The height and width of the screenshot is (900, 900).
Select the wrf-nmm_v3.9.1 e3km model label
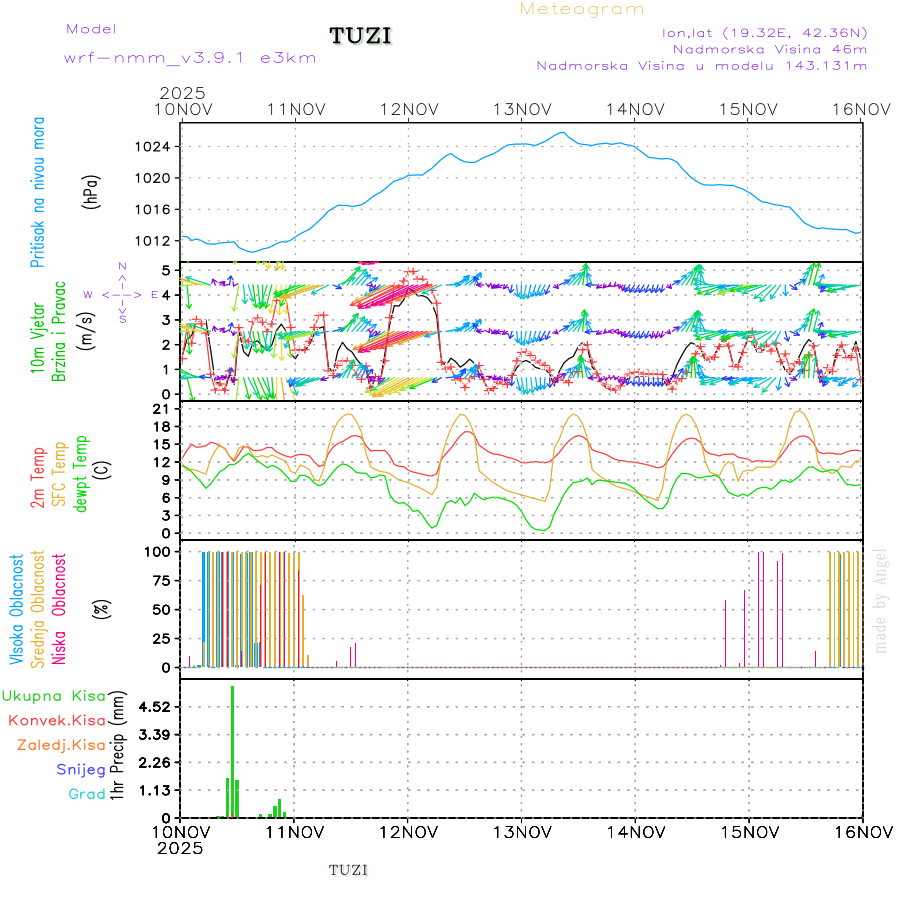[190, 57]
